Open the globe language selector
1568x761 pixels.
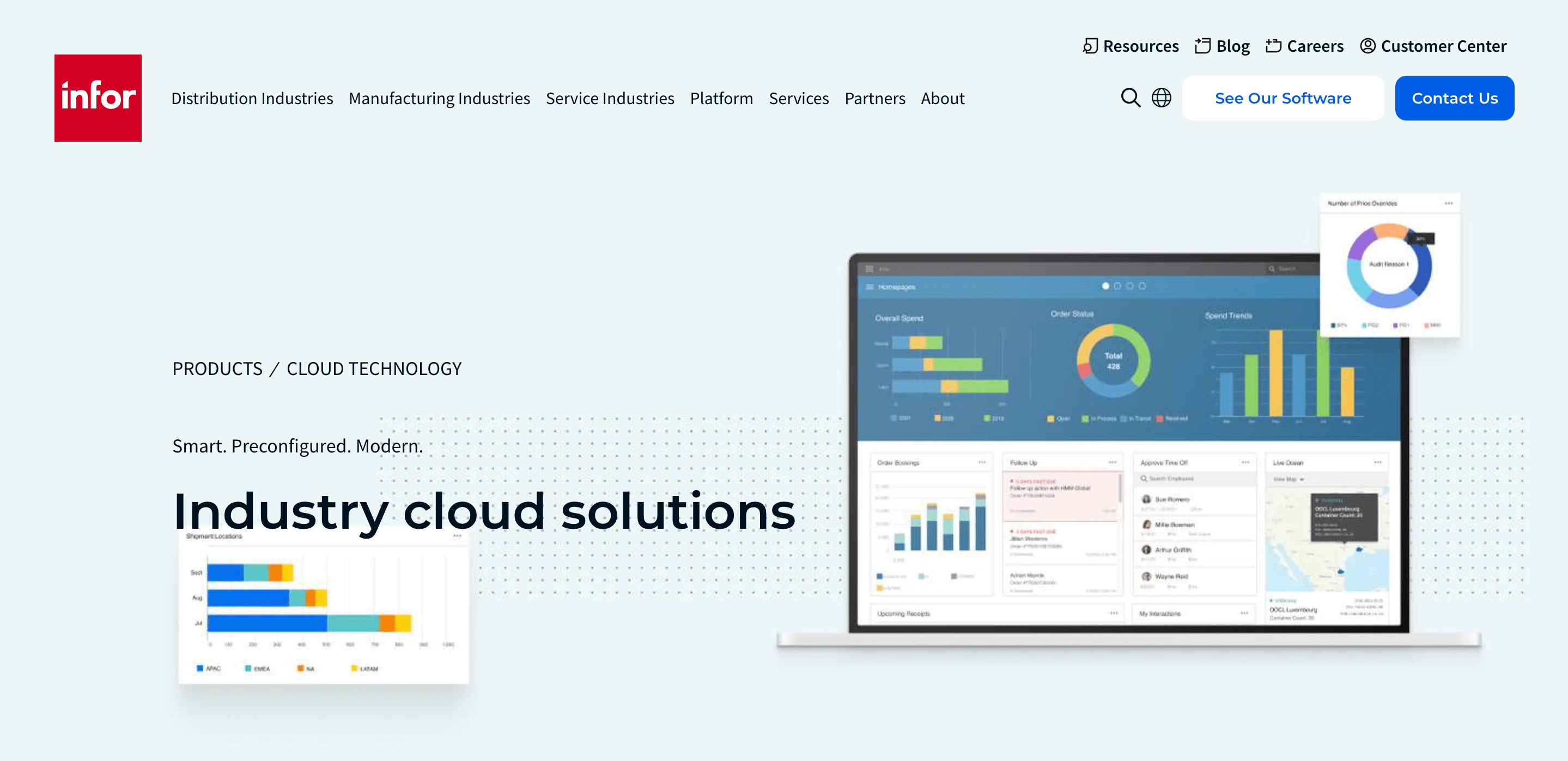point(1162,98)
